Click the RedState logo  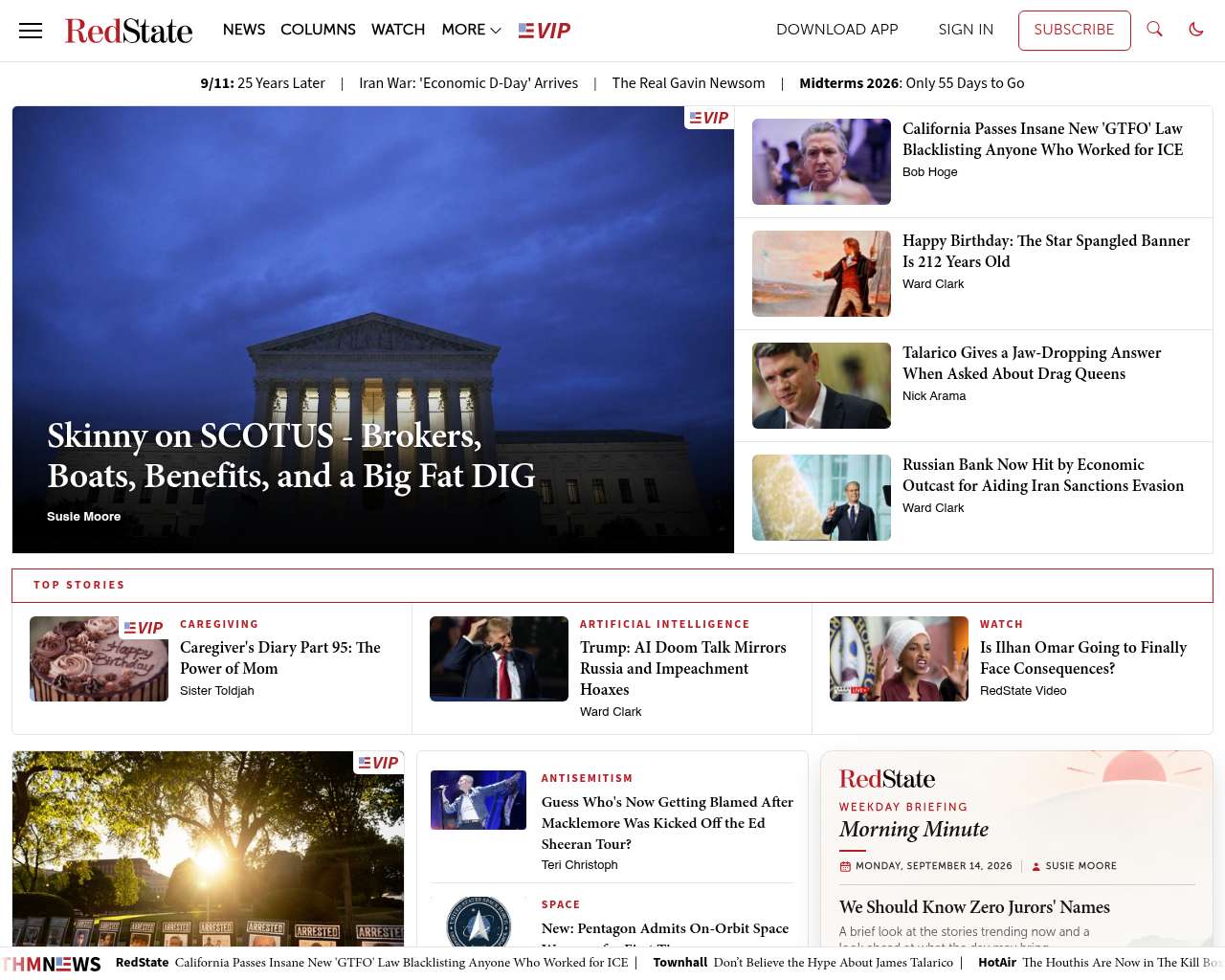(128, 31)
